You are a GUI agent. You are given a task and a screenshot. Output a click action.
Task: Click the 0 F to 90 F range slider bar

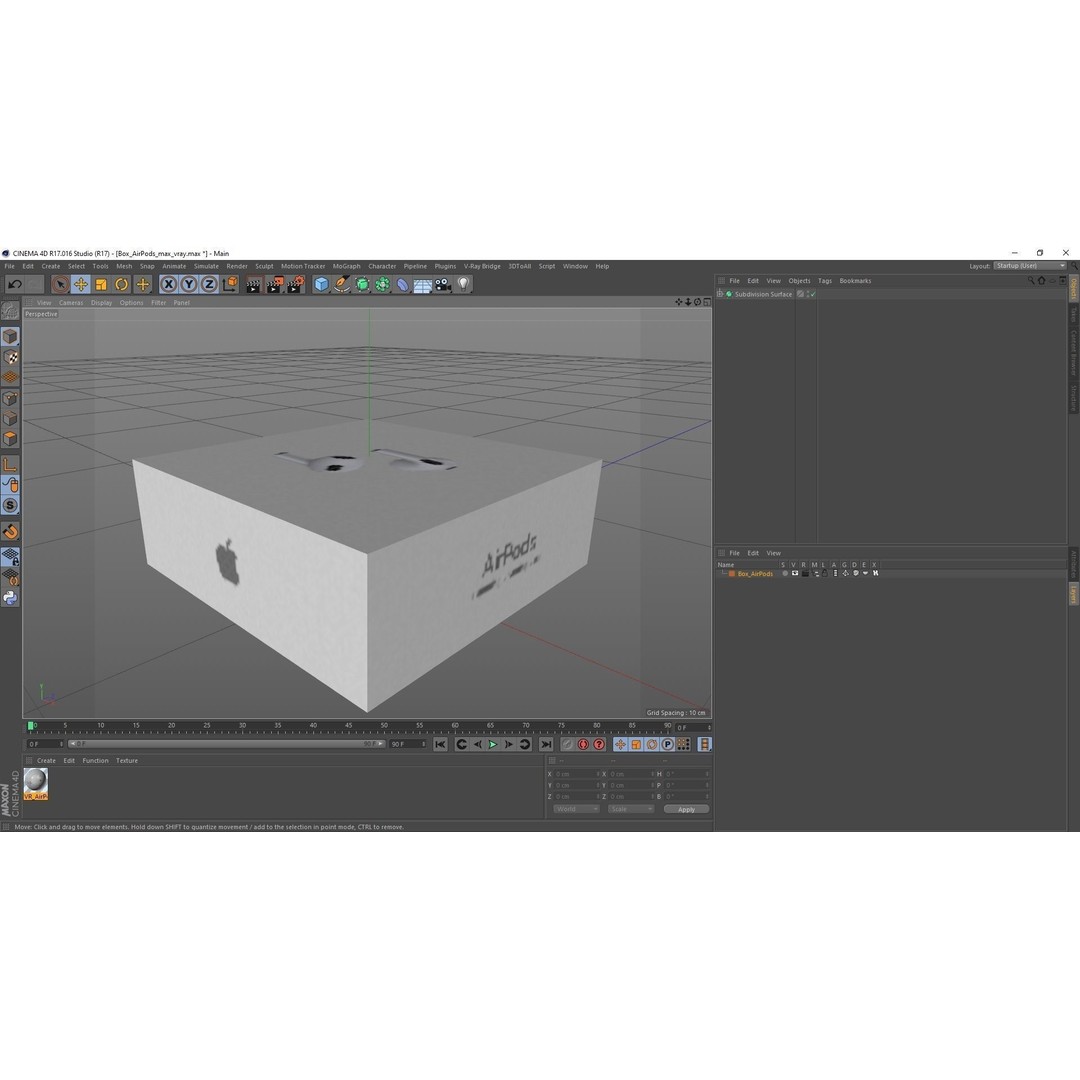pyautogui.click(x=227, y=745)
